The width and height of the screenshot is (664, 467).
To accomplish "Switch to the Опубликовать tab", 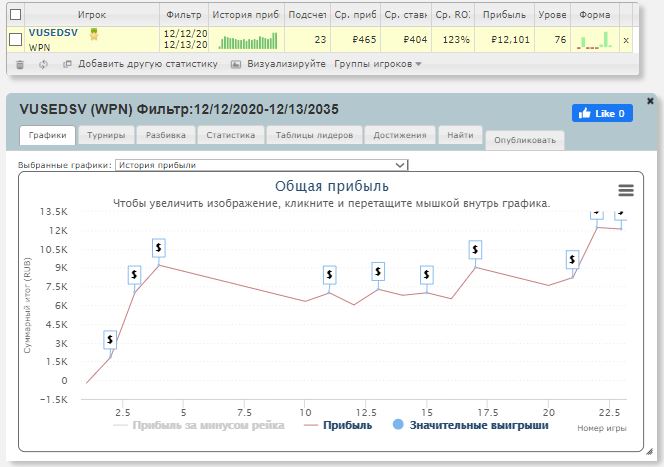I will click(525, 140).
